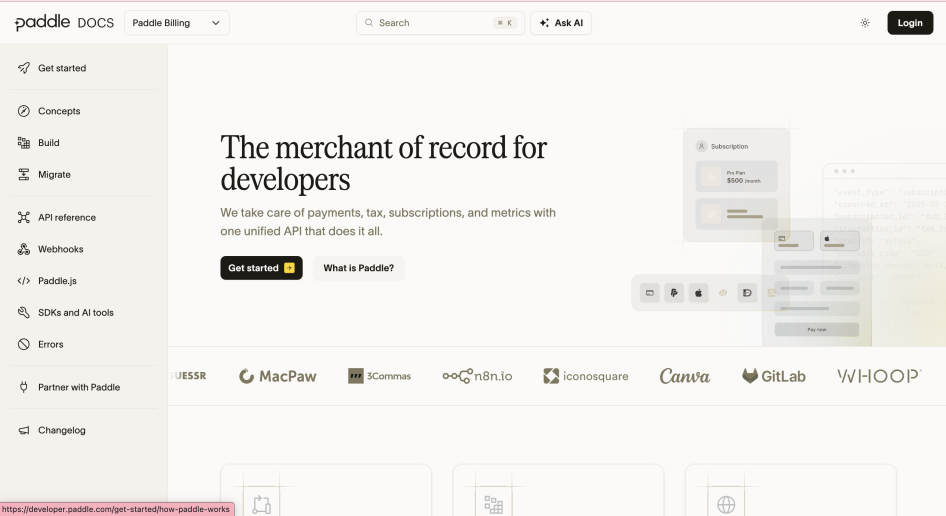946x516 pixels.
Task: Click the yellow arrow icon on Get started
Action: click(x=290, y=268)
